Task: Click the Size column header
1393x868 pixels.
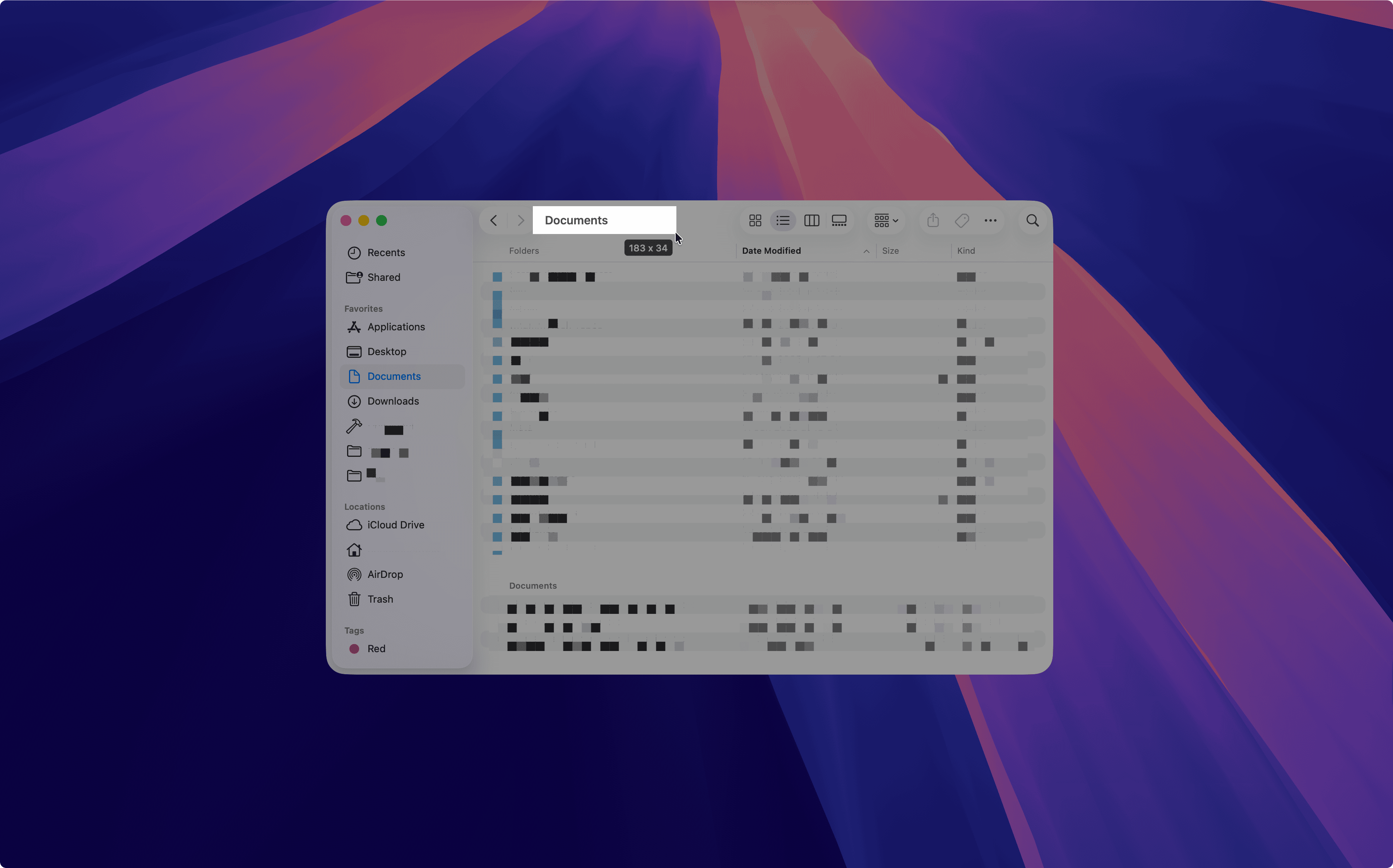Action: click(x=890, y=251)
